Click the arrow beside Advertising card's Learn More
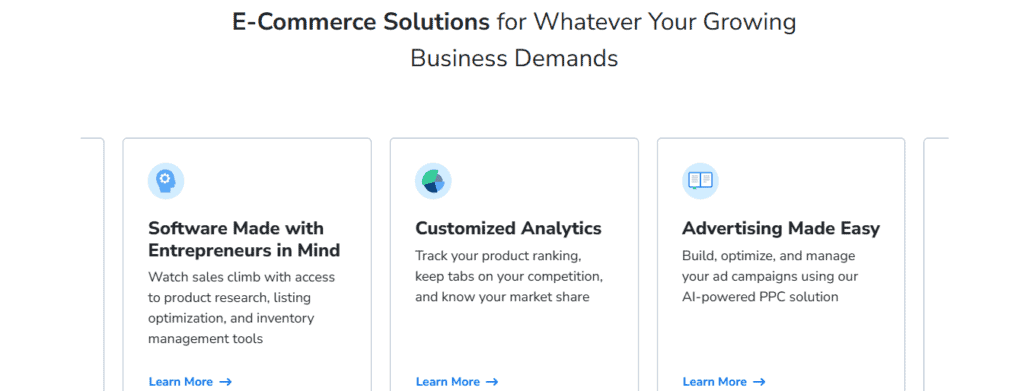Image resolution: width=1024 pixels, height=391 pixels. (760, 382)
